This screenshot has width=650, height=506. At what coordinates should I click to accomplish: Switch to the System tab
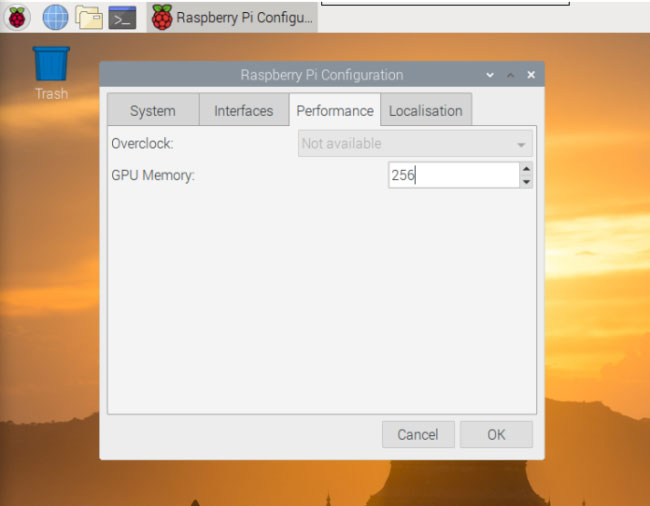pos(153,110)
